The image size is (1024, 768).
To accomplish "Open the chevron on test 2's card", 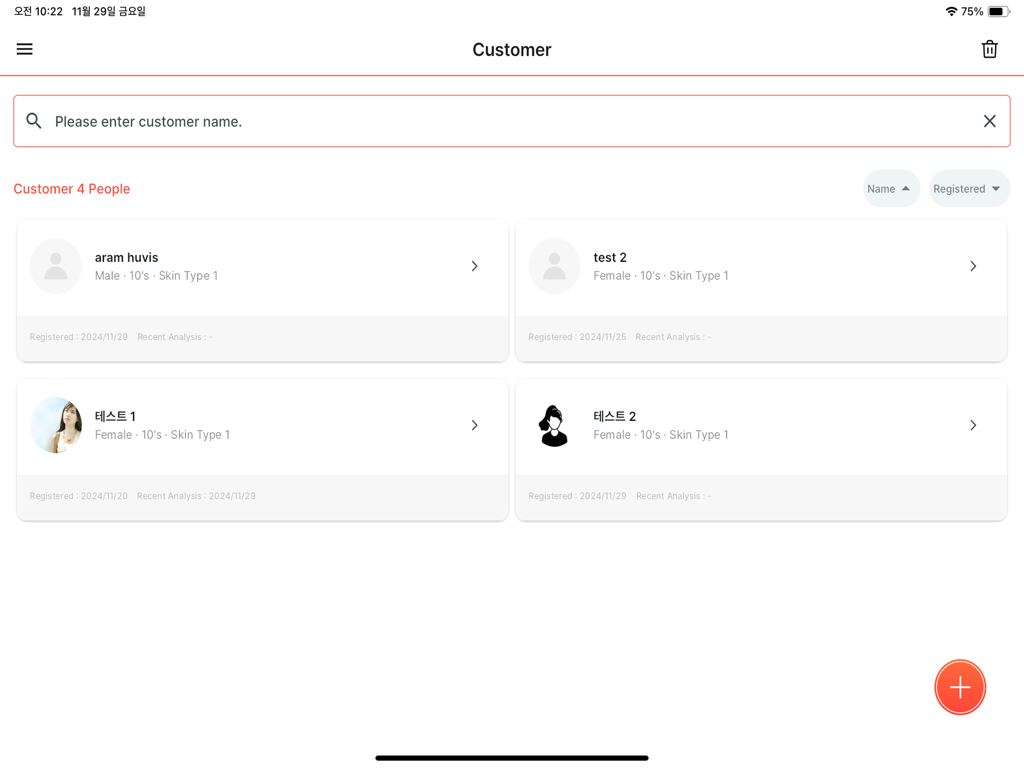I will coord(973,266).
